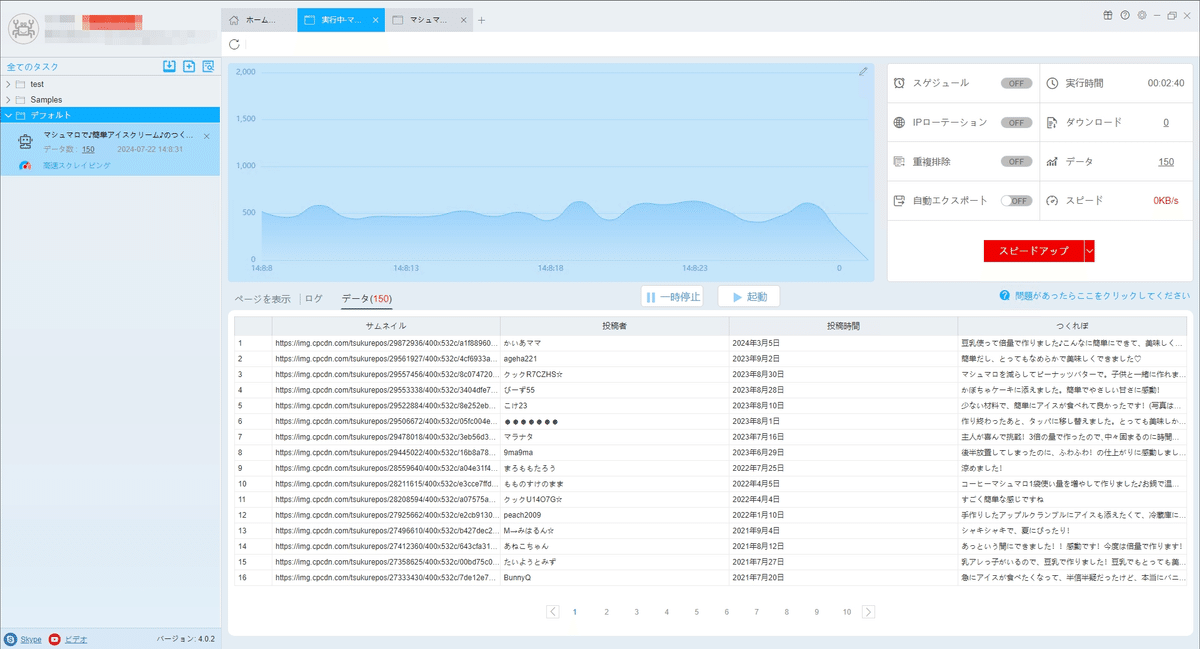This screenshot has width=1200, height=649.
Task: Go to page 2 of results
Action: tap(606, 611)
